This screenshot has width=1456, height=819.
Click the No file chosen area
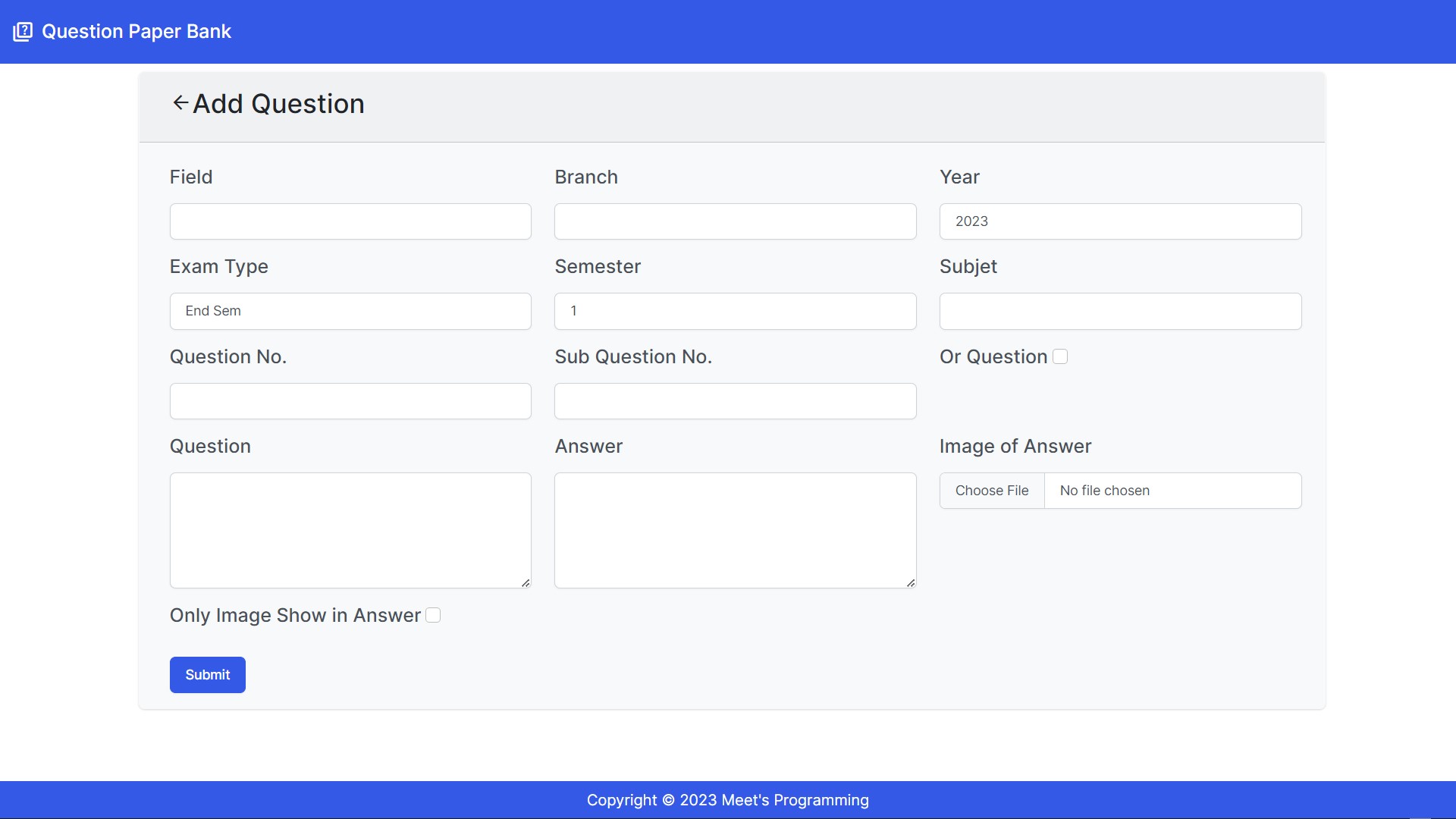[1172, 491]
